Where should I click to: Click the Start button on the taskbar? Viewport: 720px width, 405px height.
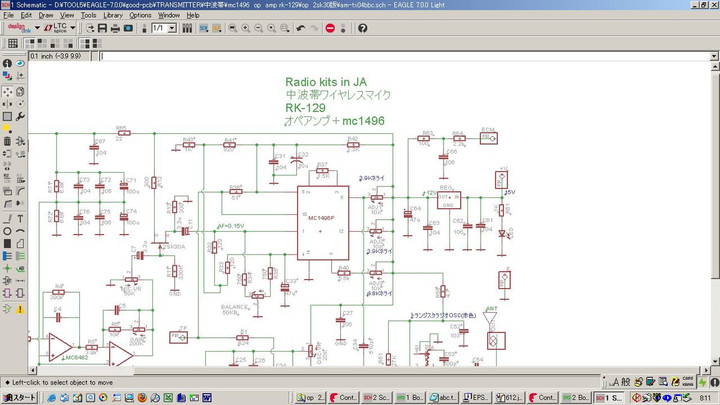19,397
